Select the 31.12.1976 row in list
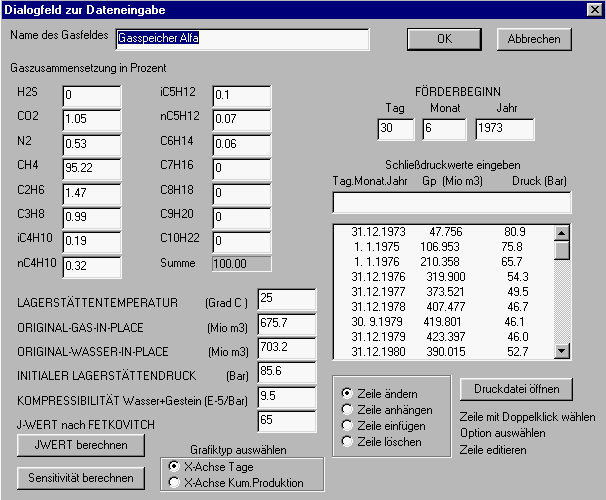 [444, 277]
